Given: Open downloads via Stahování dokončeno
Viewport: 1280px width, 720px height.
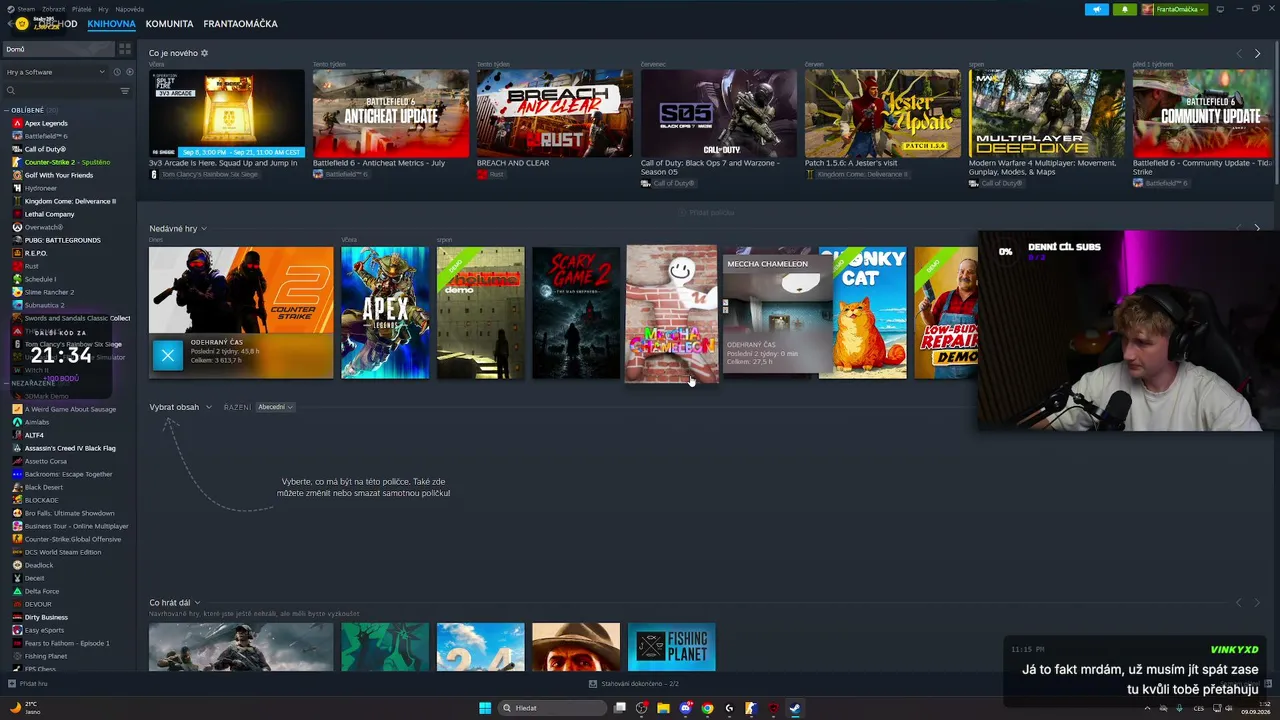Looking at the screenshot, I should click(634, 684).
